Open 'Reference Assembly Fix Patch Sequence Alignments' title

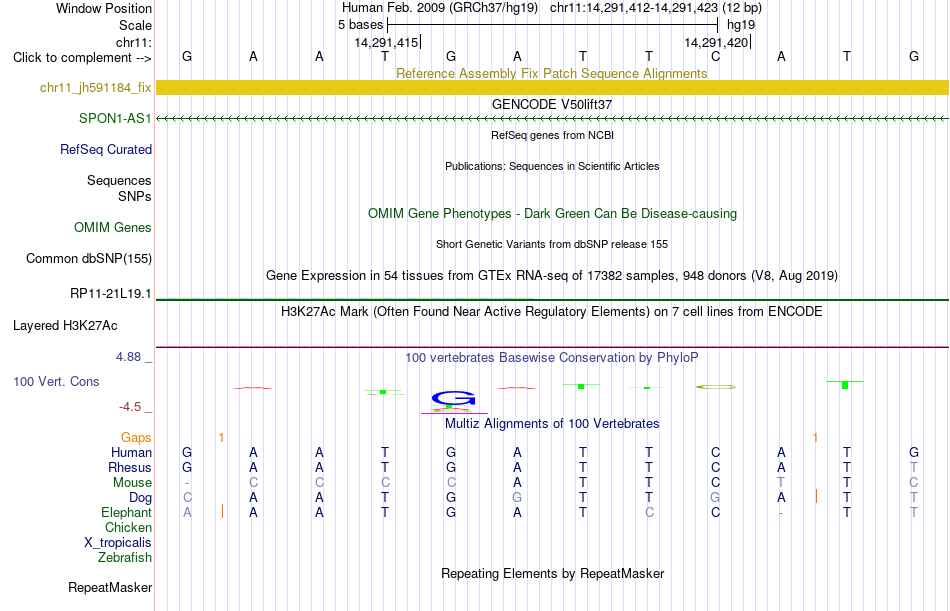pyautogui.click(x=552, y=73)
